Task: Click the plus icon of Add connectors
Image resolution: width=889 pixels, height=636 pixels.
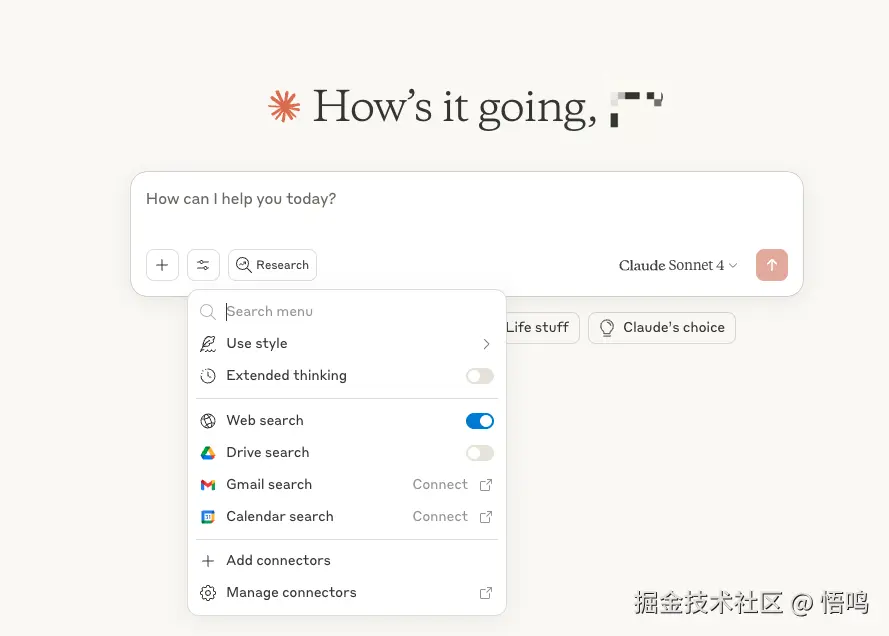Action: pyautogui.click(x=208, y=561)
